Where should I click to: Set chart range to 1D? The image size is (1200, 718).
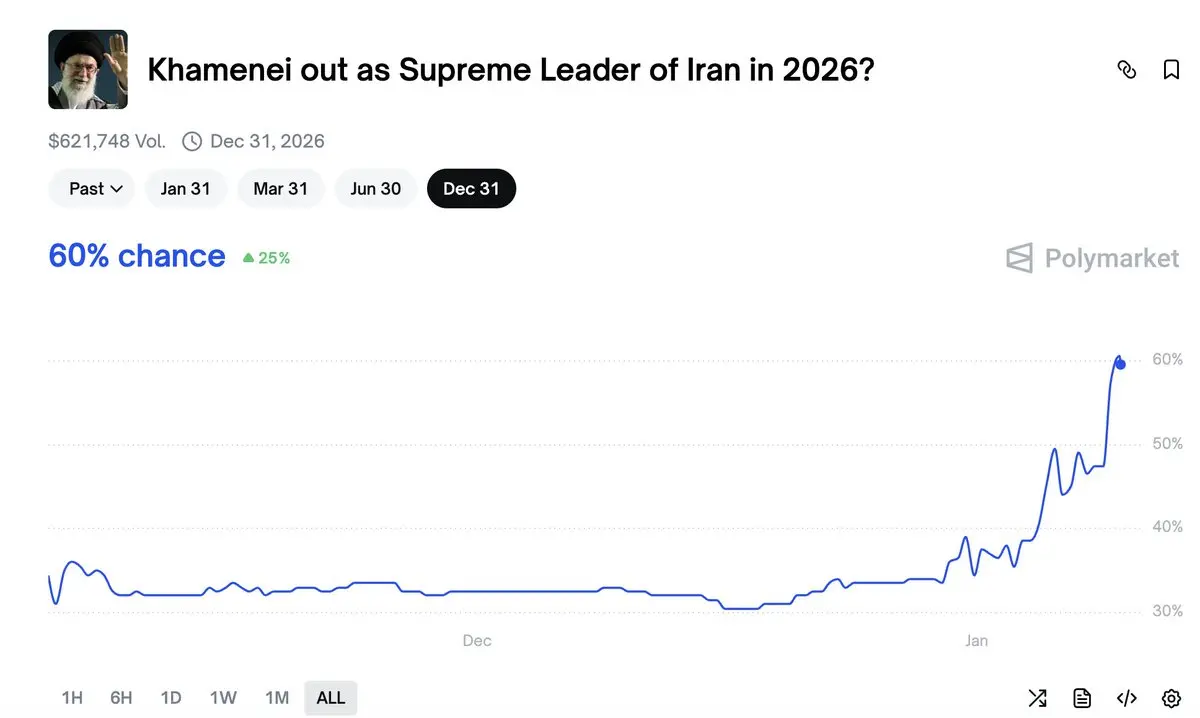pos(171,698)
